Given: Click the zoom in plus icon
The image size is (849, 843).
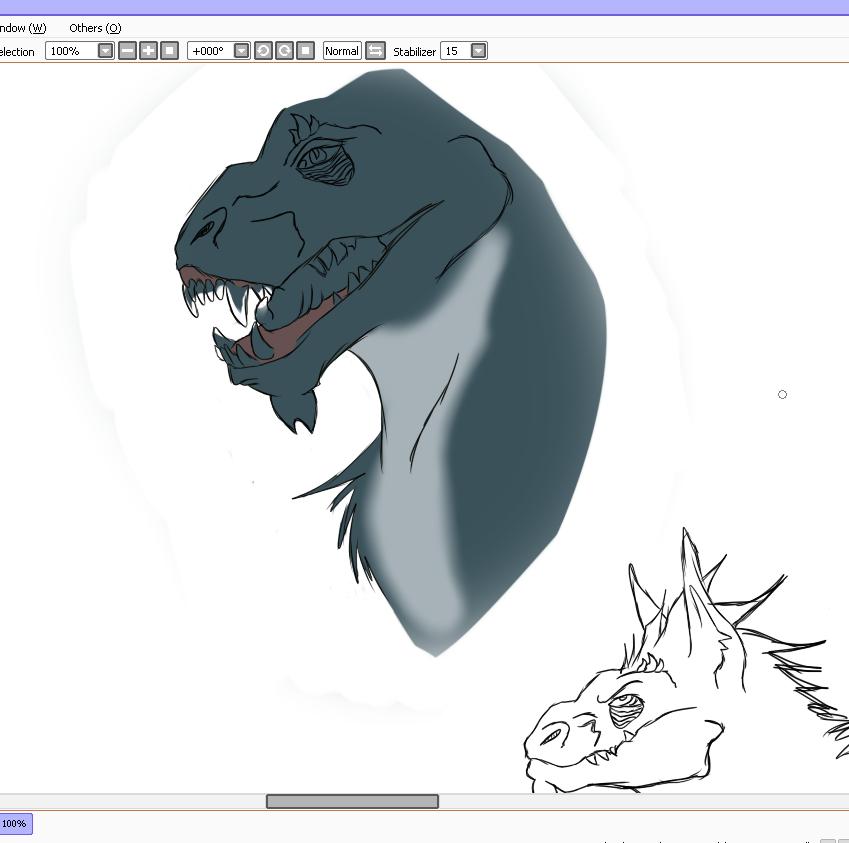Looking at the screenshot, I should click(148, 51).
